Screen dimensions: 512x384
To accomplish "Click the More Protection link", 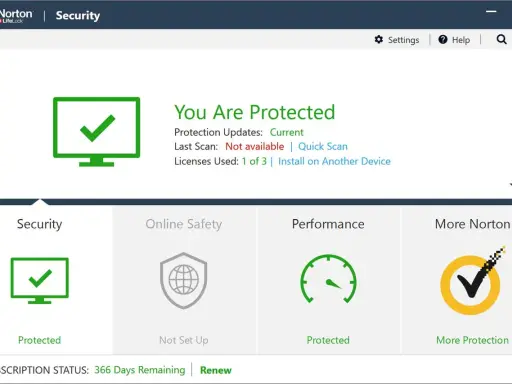I will [472, 340].
